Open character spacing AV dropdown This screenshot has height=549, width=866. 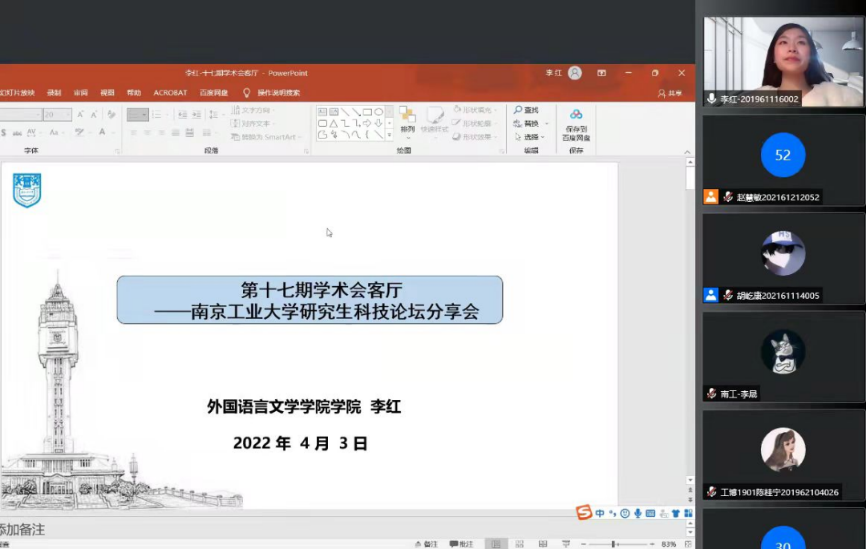(x=33, y=133)
